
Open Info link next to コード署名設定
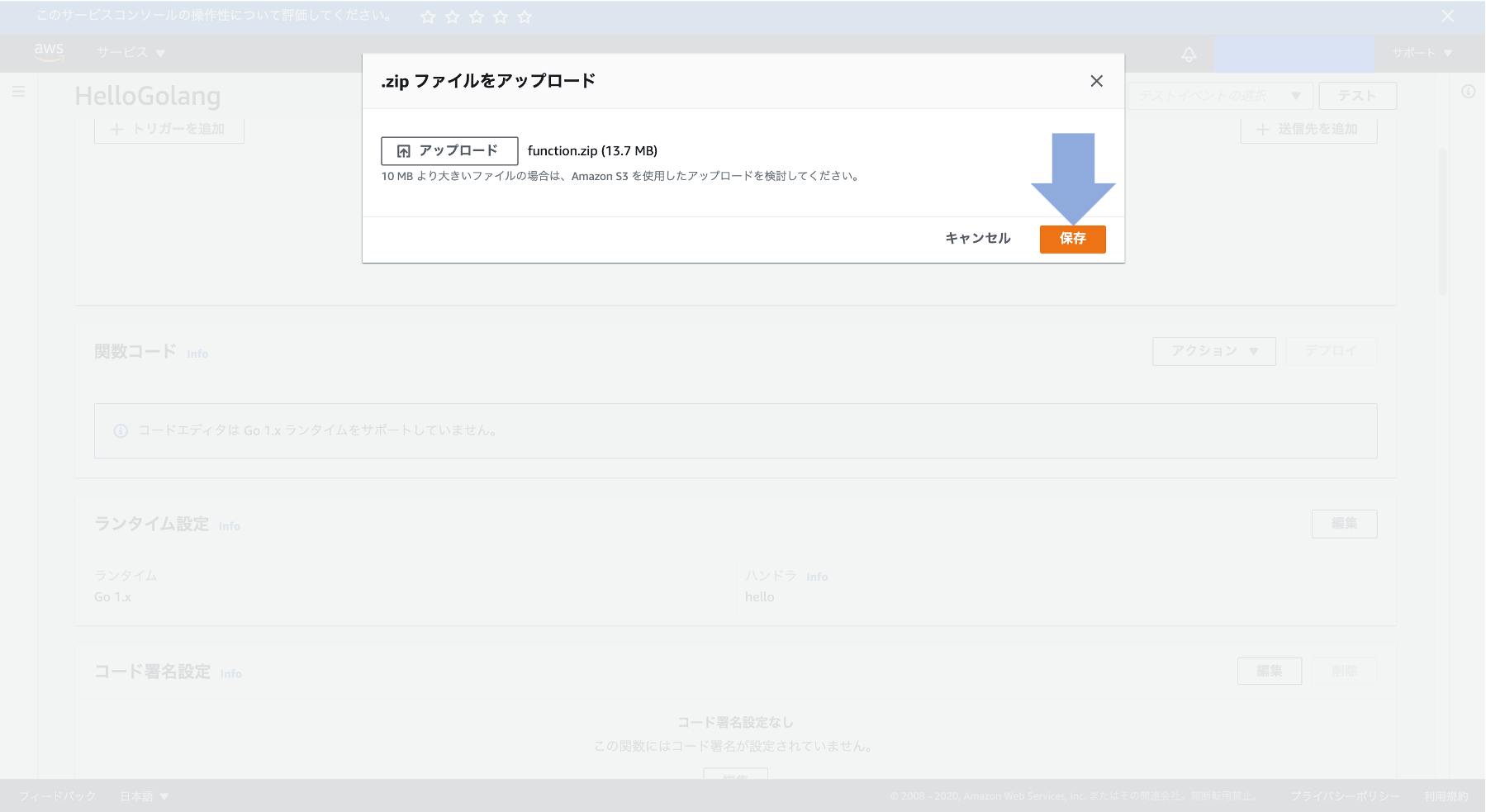(x=231, y=674)
